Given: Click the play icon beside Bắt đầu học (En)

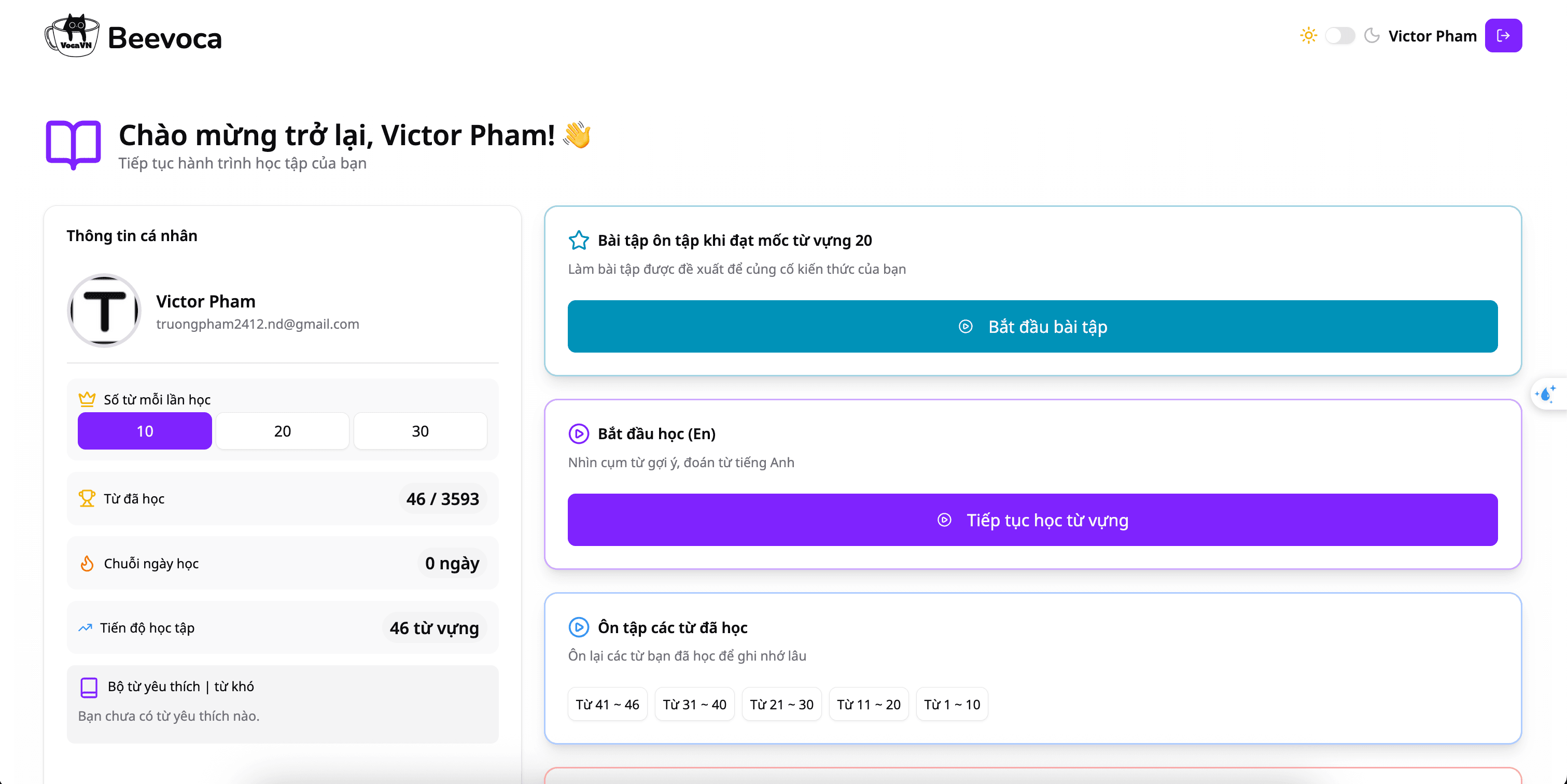Looking at the screenshot, I should (579, 433).
